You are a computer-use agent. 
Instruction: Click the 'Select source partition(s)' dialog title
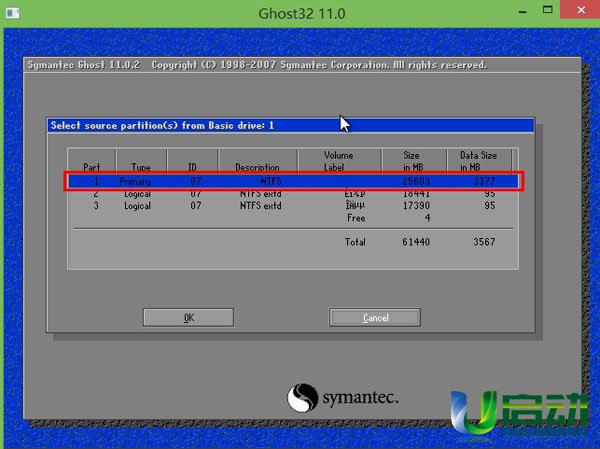pyautogui.click(x=162, y=126)
